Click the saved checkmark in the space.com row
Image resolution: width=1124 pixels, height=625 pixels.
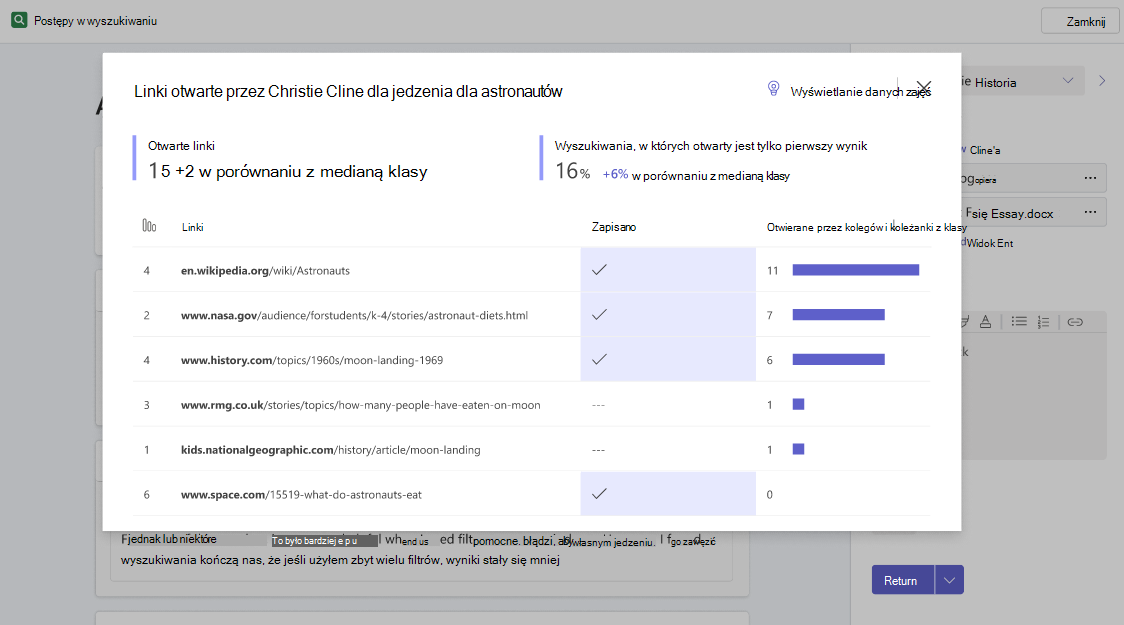pyautogui.click(x=599, y=493)
